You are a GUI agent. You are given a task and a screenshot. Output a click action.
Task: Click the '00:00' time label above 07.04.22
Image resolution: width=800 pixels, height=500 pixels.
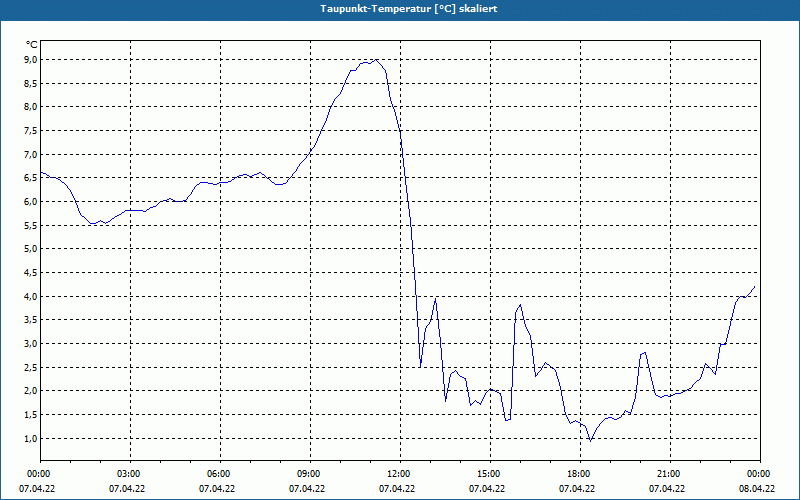[37, 474]
